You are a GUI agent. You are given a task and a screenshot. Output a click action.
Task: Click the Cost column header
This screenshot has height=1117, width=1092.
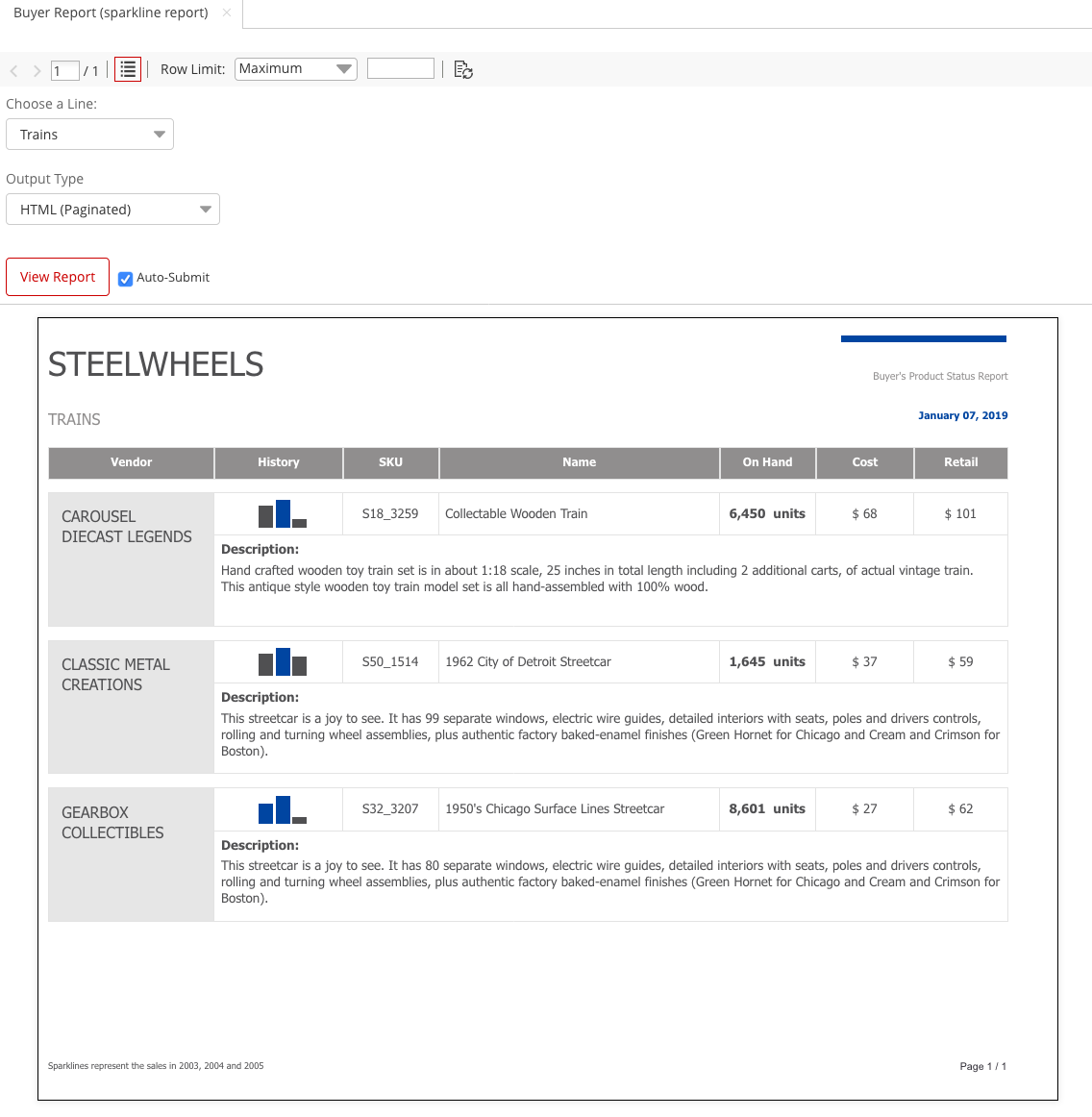click(x=865, y=462)
